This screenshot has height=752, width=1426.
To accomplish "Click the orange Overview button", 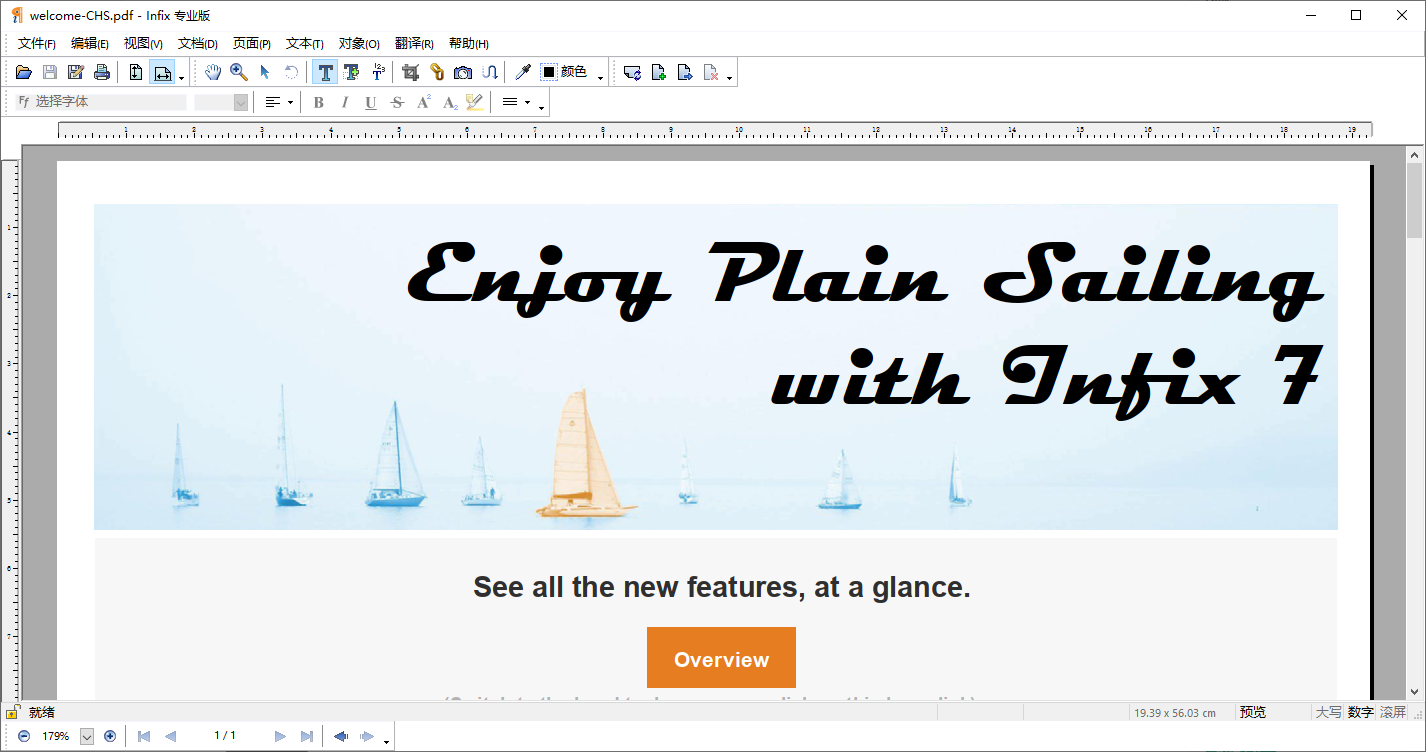I will 721,657.
